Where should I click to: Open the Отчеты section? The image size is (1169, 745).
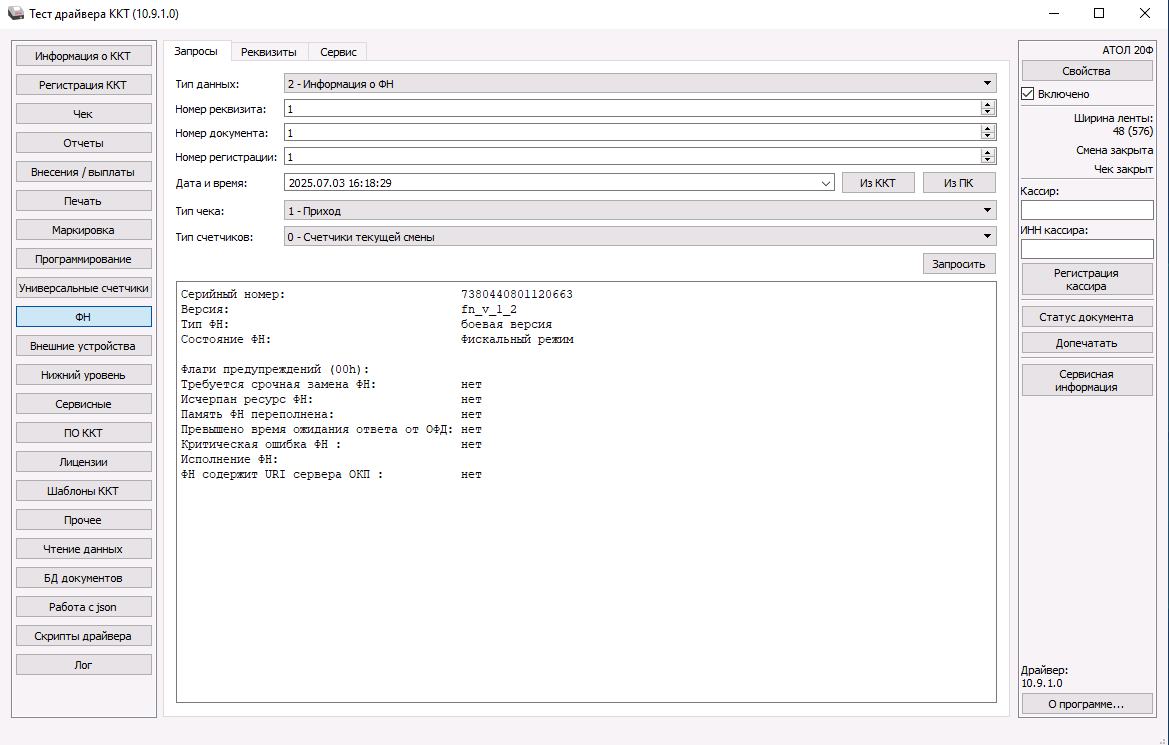(x=84, y=143)
